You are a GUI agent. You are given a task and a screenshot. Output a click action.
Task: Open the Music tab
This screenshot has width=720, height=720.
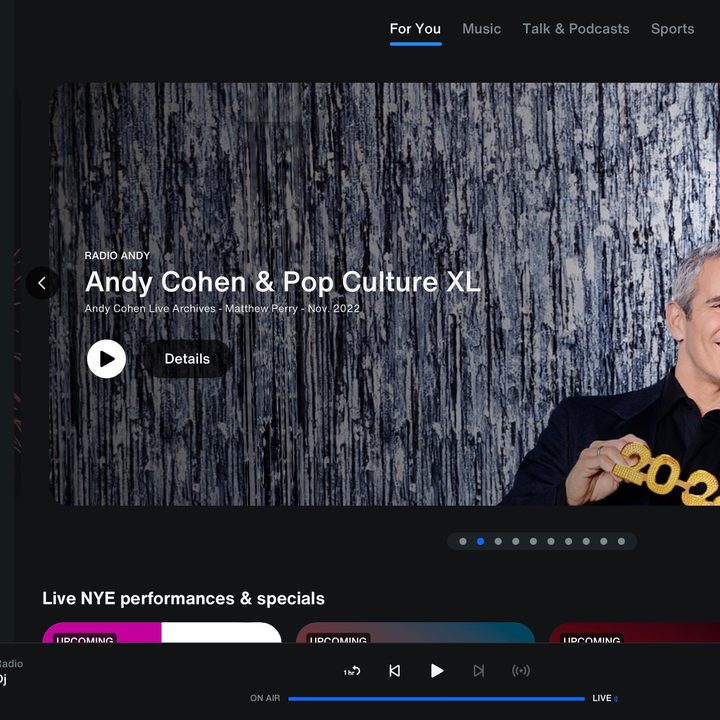[x=481, y=29]
